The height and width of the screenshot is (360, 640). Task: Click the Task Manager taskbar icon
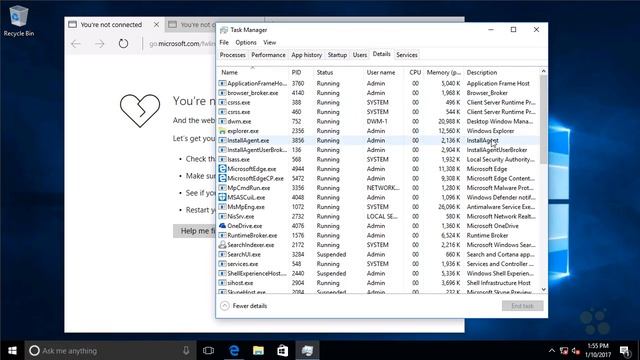click(x=307, y=351)
